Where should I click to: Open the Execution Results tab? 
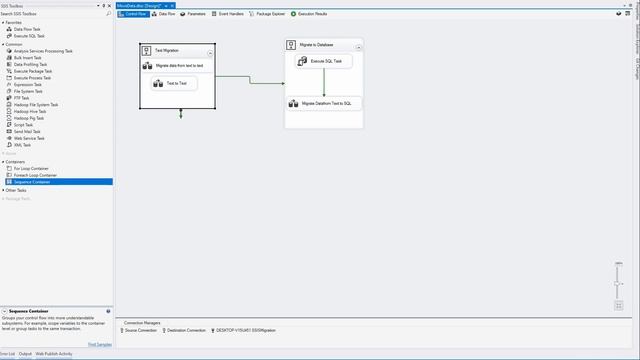tap(309, 14)
